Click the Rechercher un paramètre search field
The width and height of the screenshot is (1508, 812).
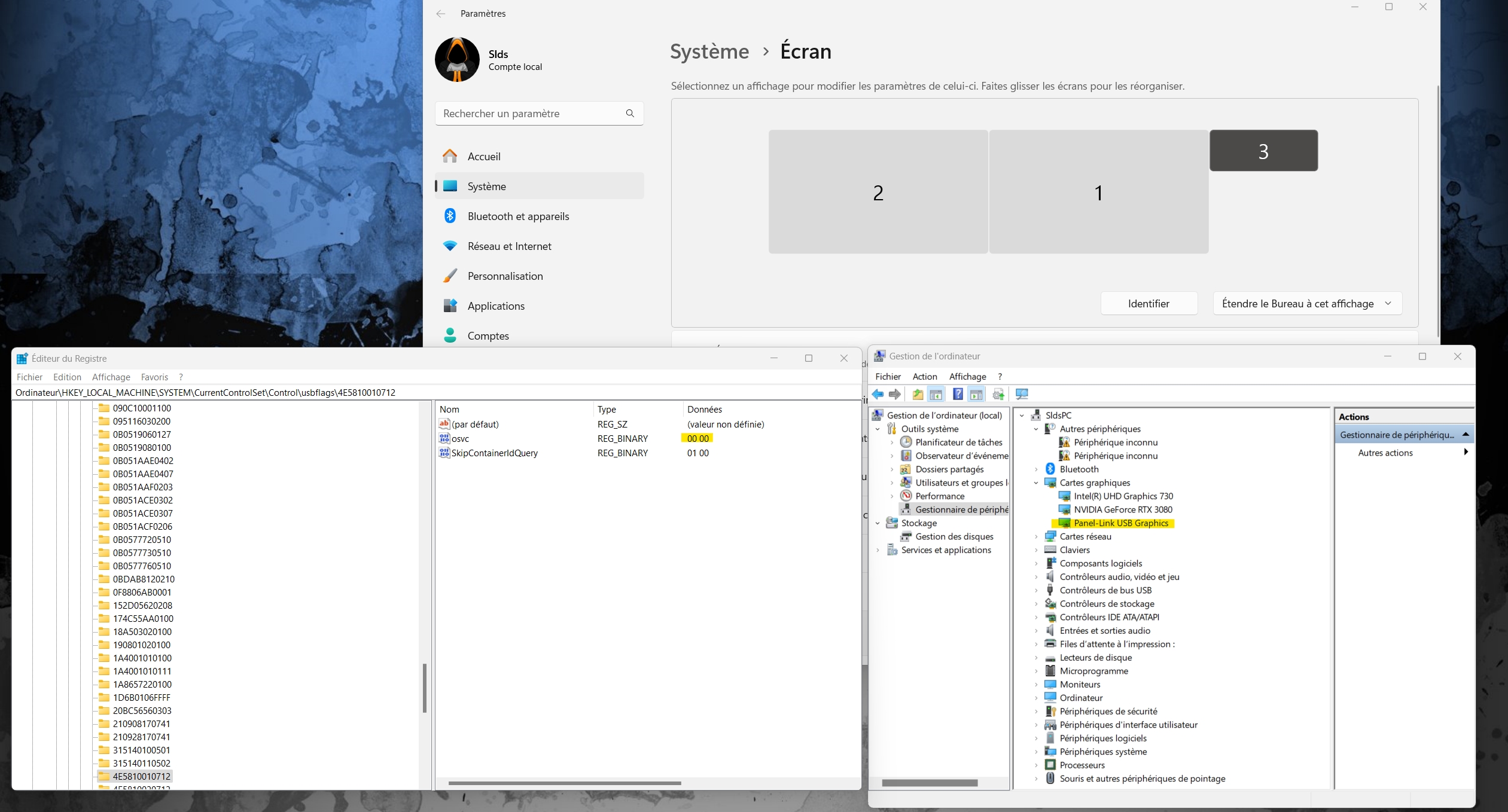(532, 114)
